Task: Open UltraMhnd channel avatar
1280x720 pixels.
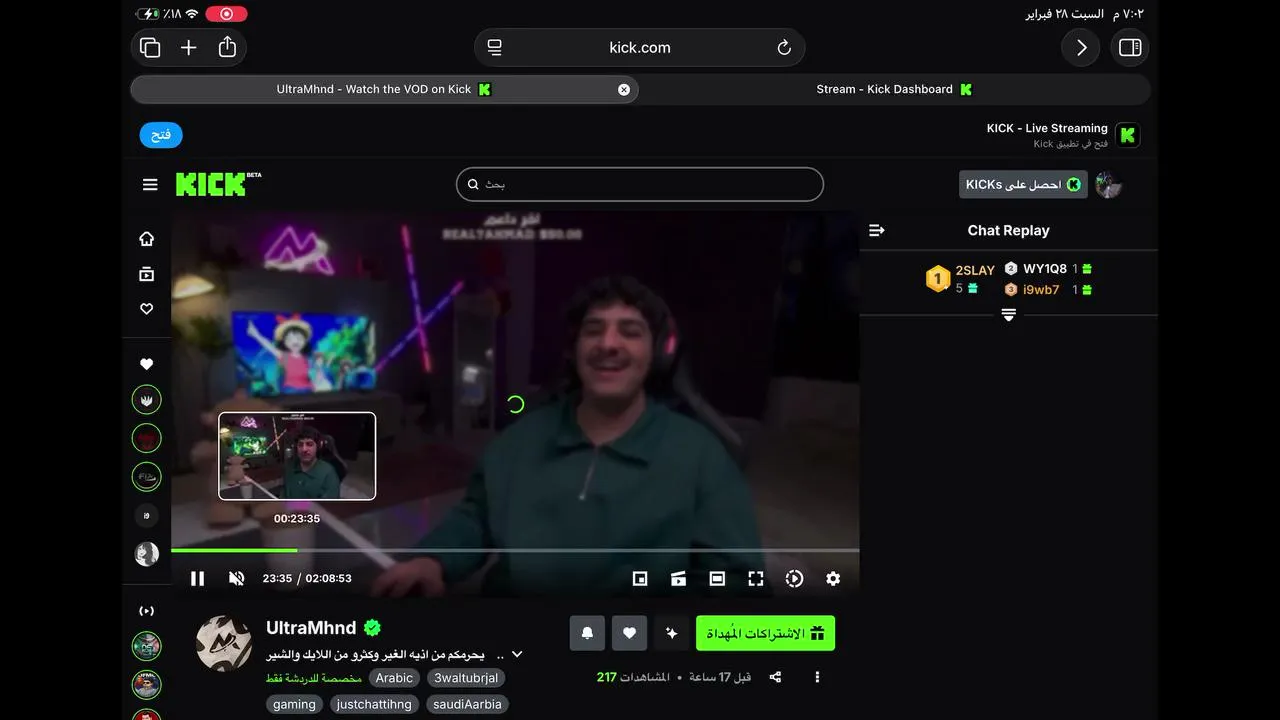Action: (x=224, y=643)
